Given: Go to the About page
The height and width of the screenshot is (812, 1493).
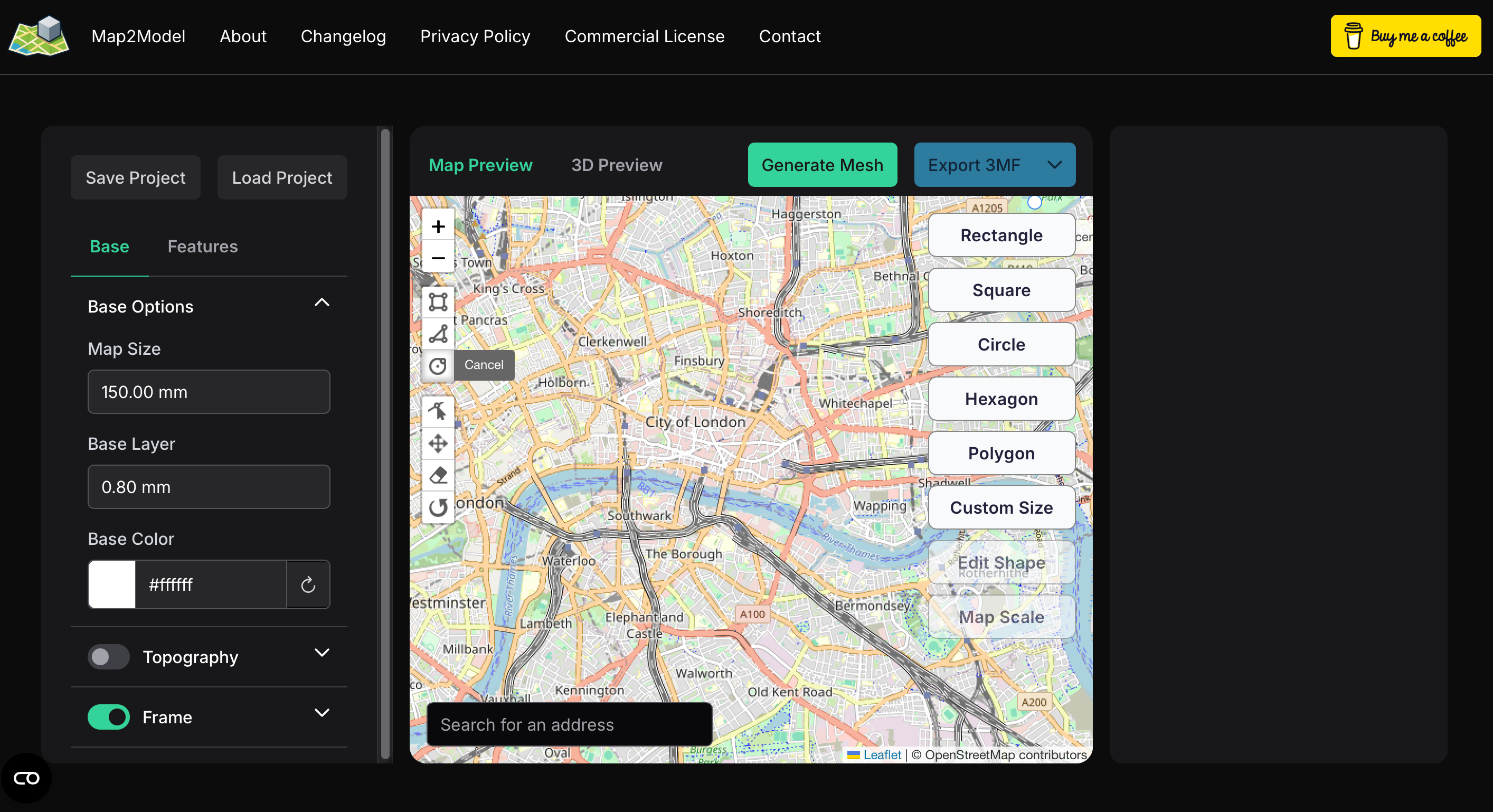Looking at the screenshot, I should click(x=243, y=36).
